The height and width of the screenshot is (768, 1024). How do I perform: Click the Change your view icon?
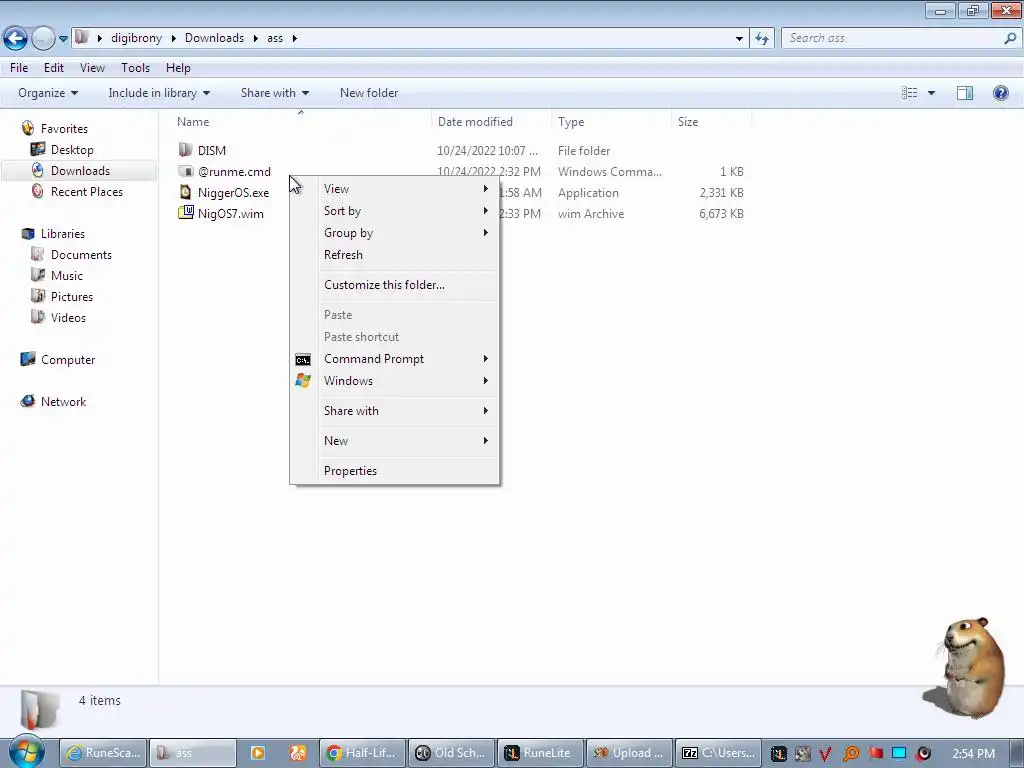(910, 93)
